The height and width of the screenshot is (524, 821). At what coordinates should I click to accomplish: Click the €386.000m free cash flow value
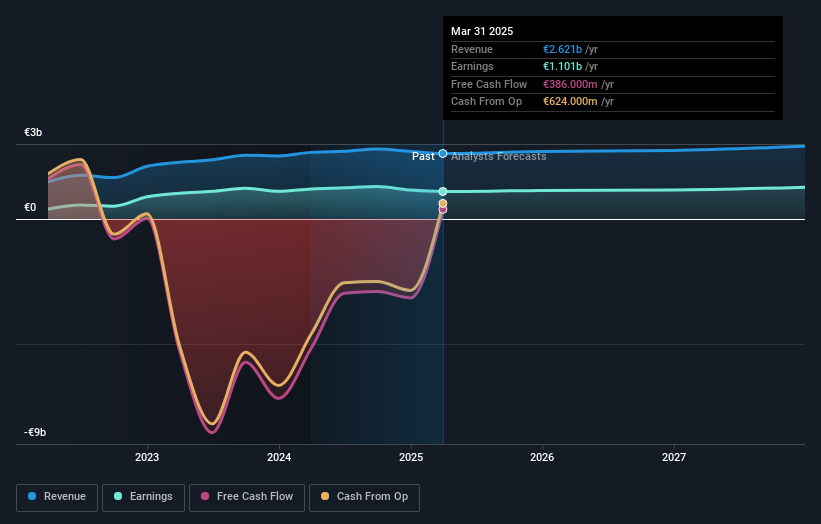click(x=570, y=84)
